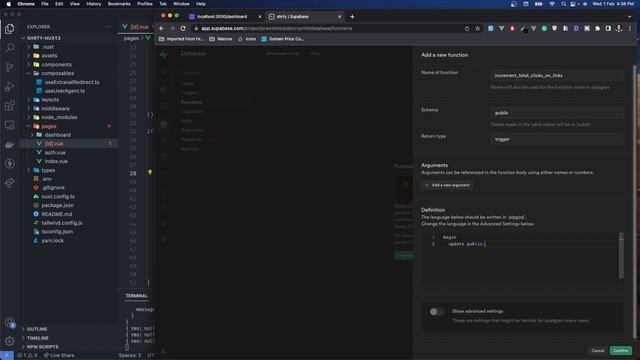Bookmark this page with the star icon
Screen dimensions: 640x360
click(x=477, y=29)
